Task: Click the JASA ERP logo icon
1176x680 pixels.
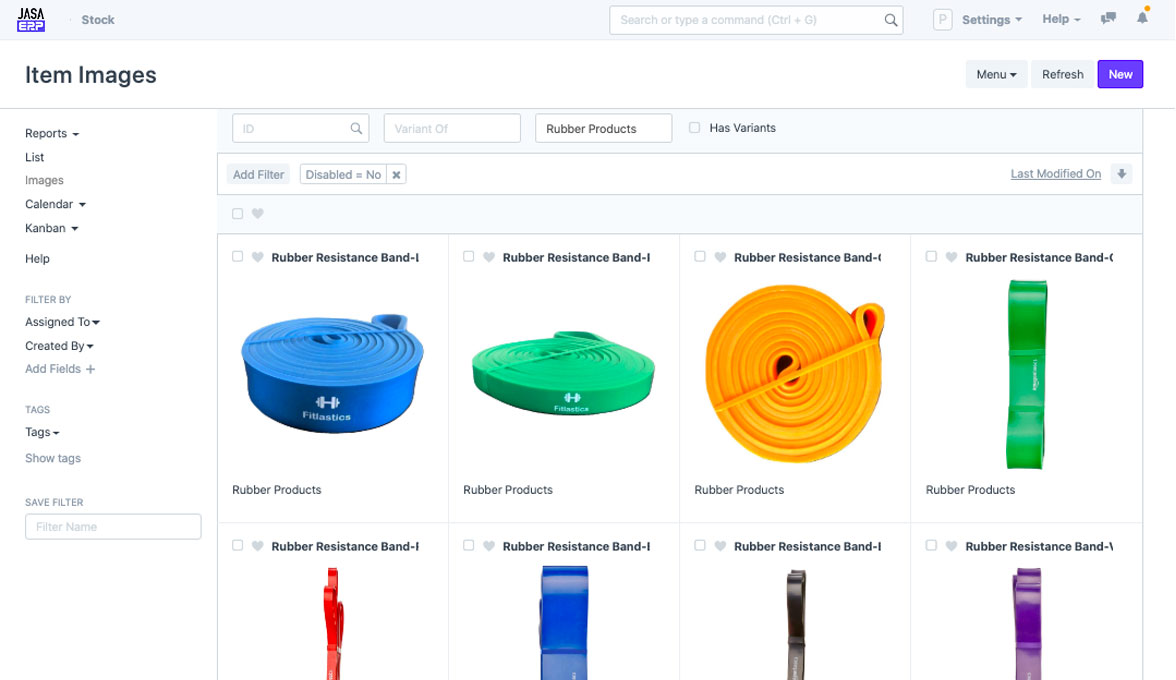Action: (31, 19)
